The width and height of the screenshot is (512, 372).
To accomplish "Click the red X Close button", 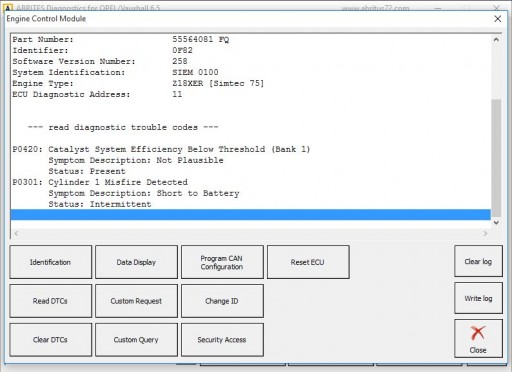I will [x=478, y=339].
